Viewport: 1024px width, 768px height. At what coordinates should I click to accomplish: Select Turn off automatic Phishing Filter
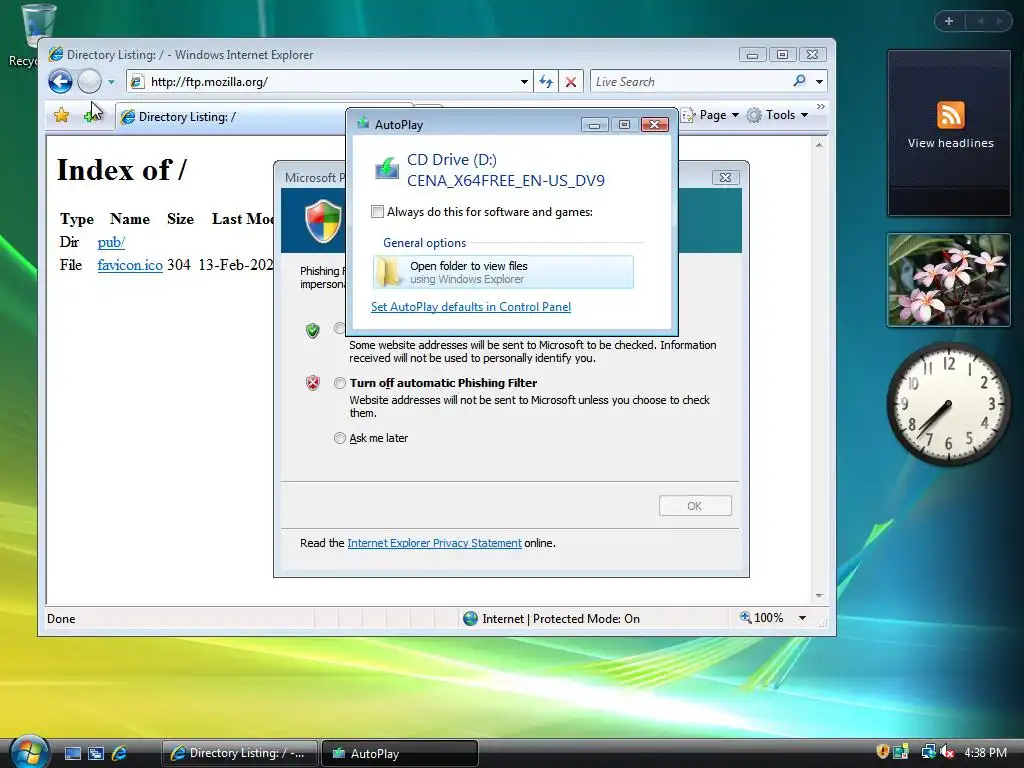[x=340, y=383]
